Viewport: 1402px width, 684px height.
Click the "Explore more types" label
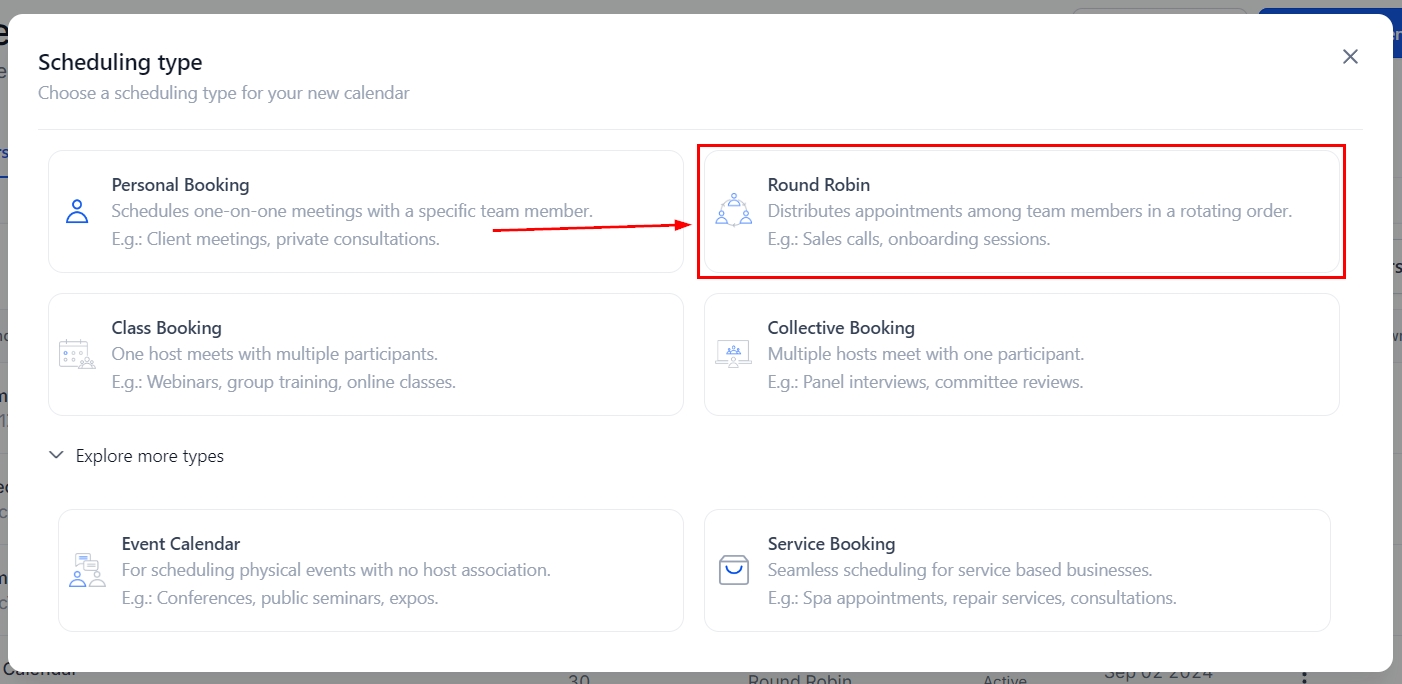tap(150, 456)
